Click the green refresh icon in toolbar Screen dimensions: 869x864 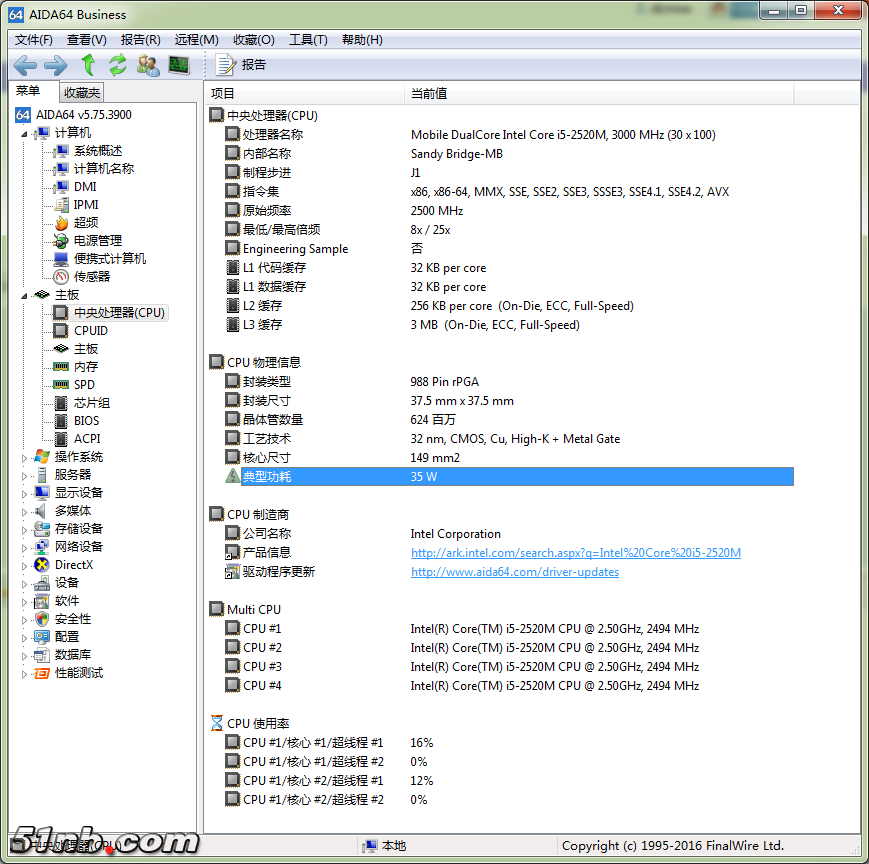point(118,65)
